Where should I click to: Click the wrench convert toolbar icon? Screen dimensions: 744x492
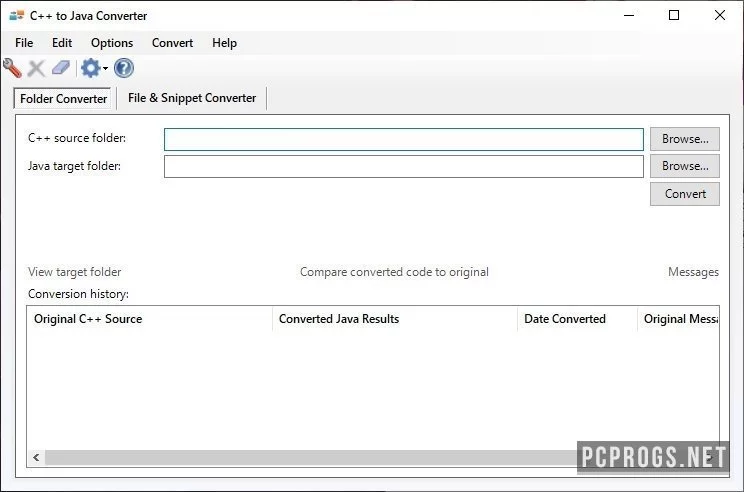tap(12, 68)
